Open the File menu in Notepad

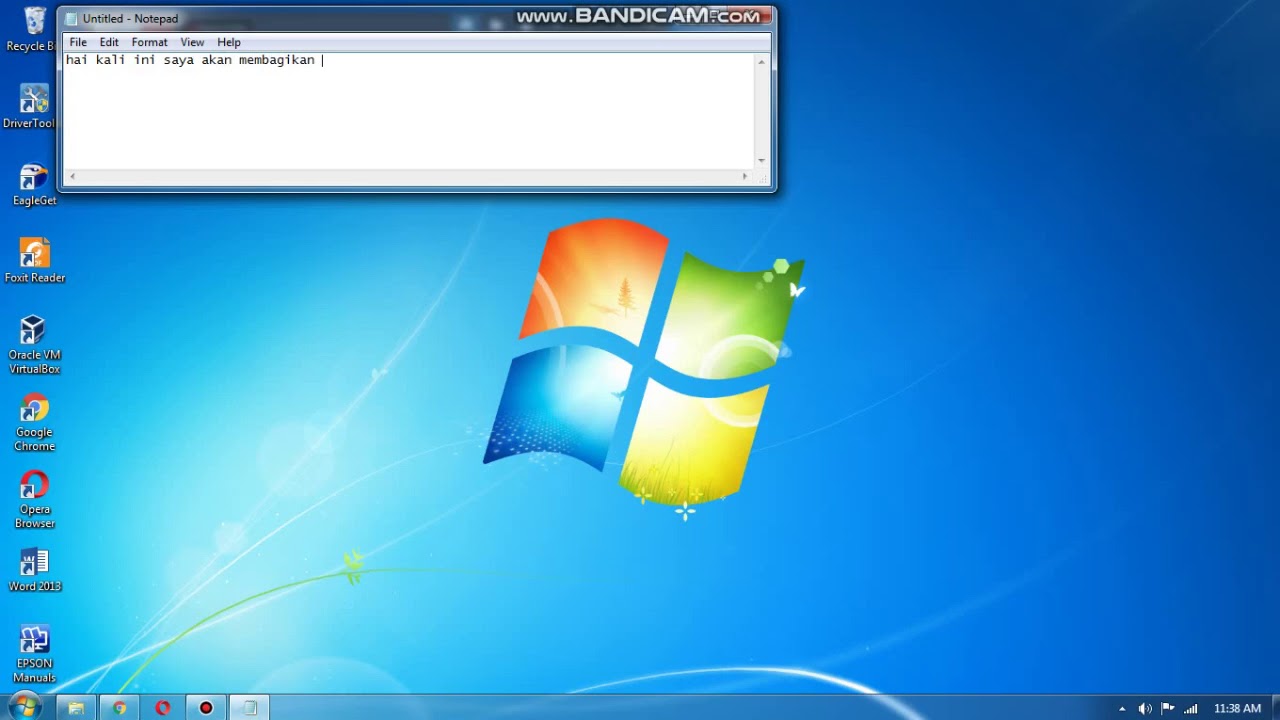78,42
